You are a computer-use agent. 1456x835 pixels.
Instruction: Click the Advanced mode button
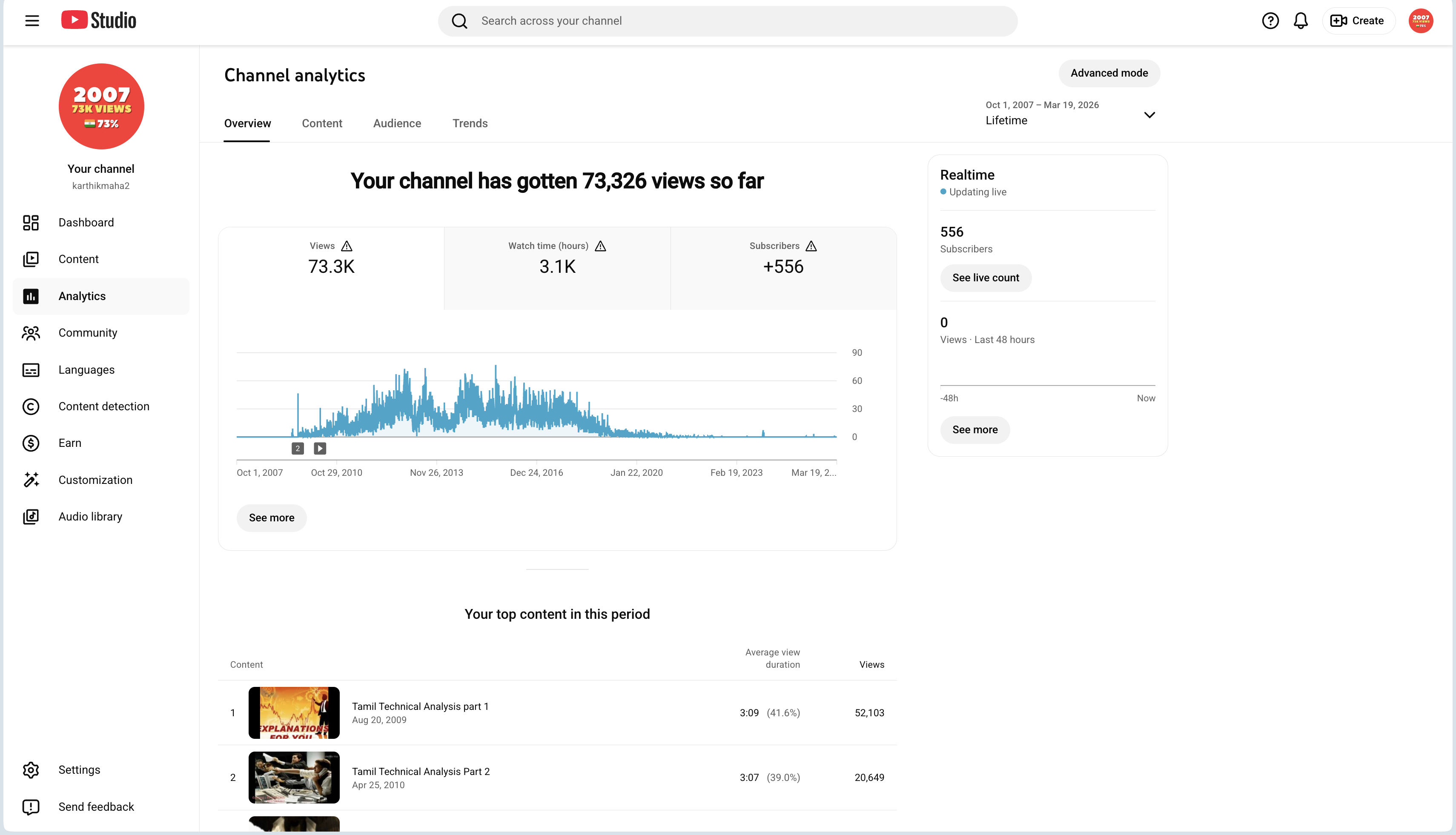(1109, 73)
